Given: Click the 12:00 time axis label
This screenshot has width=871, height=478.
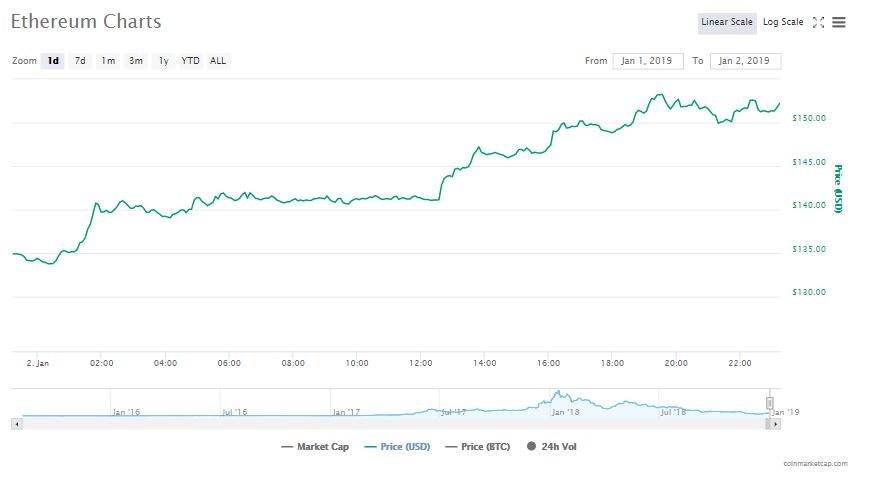Looking at the screenshot, I should [421, 363].
